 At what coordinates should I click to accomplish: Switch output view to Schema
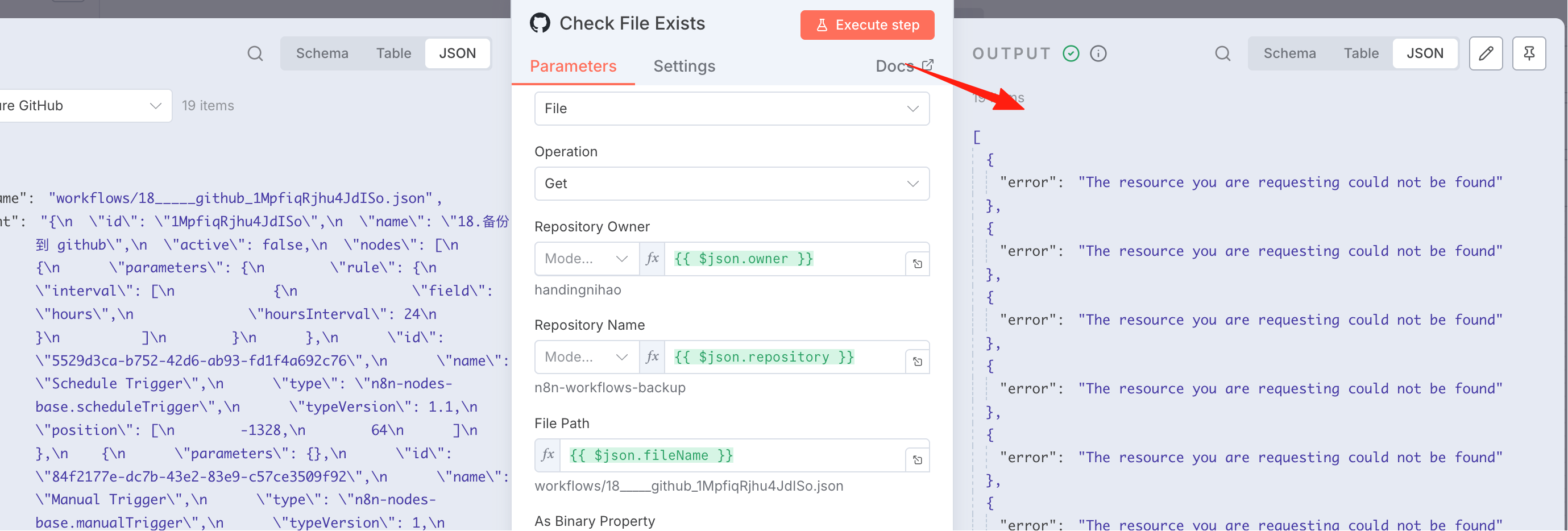point(1289,53)
